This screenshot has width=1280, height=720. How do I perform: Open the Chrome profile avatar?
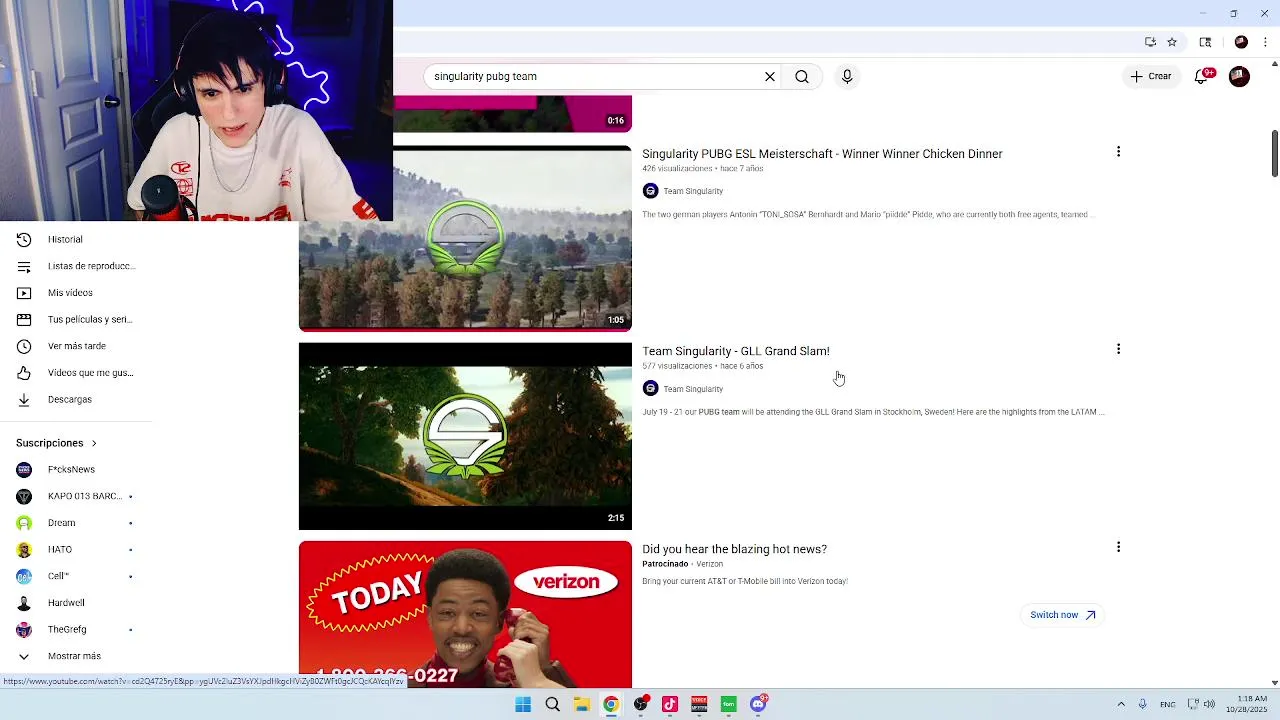[x=1241, y=42]
